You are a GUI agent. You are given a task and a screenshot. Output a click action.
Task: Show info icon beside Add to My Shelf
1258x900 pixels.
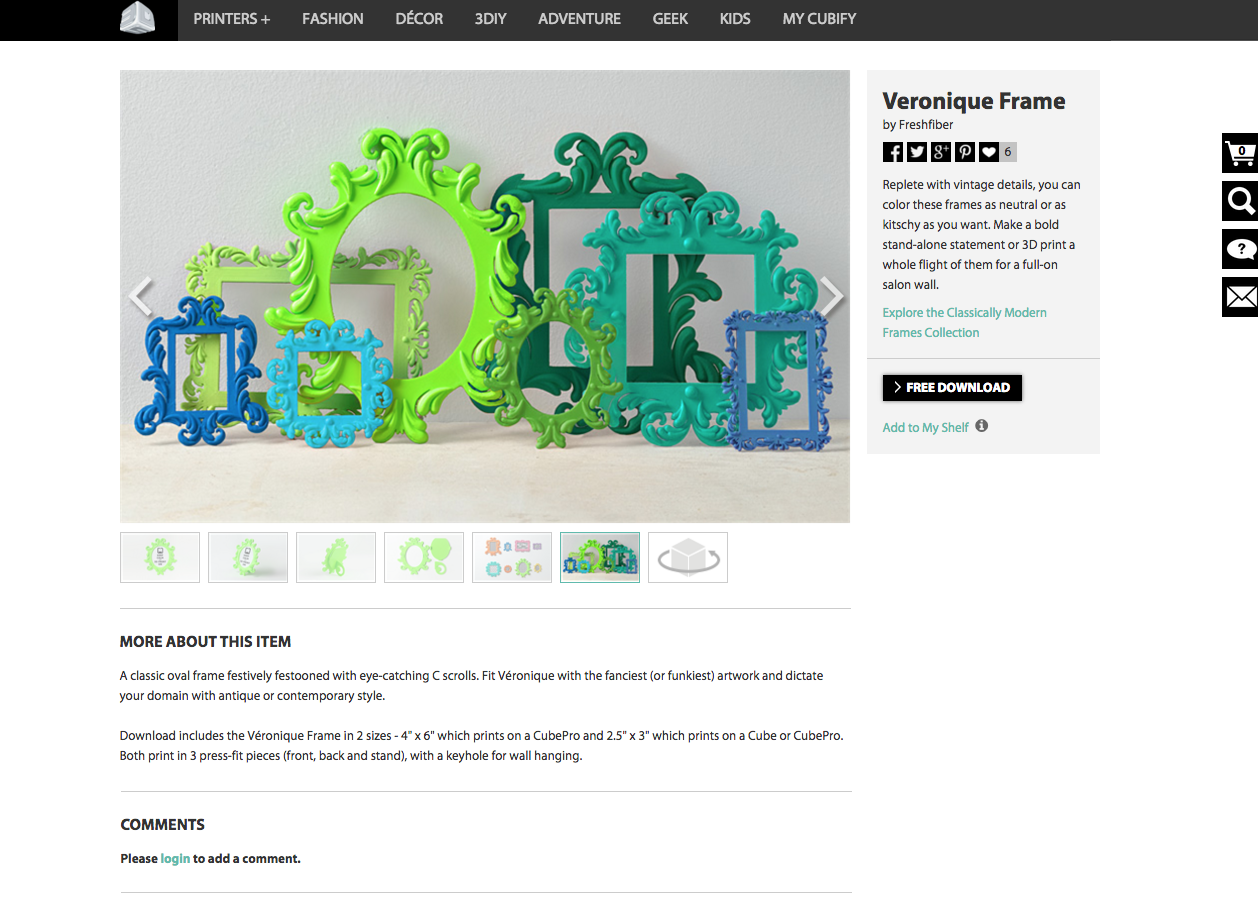click(982, 426)
